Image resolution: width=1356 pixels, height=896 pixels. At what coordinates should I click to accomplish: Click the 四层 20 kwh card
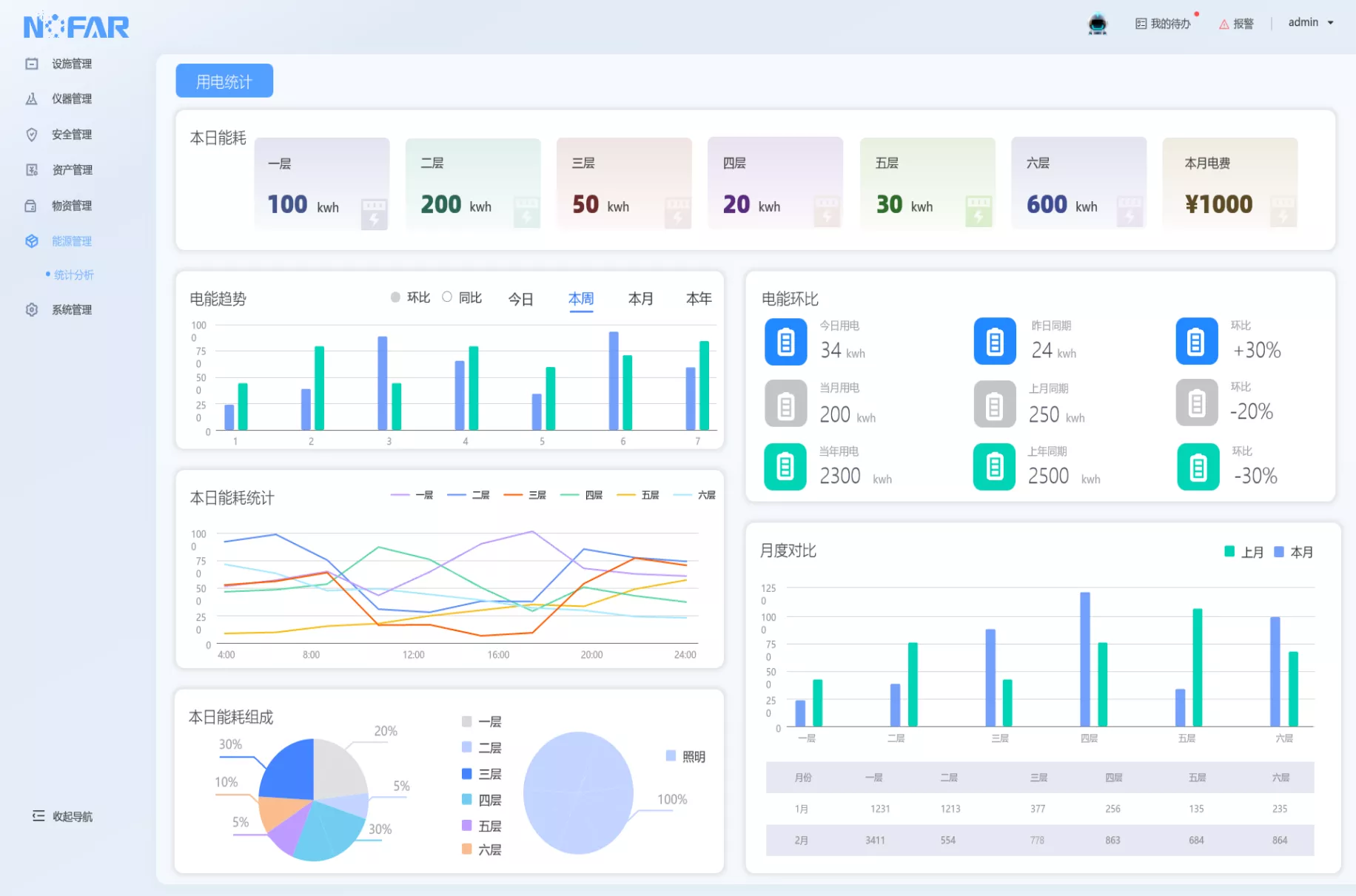point(775,183)
